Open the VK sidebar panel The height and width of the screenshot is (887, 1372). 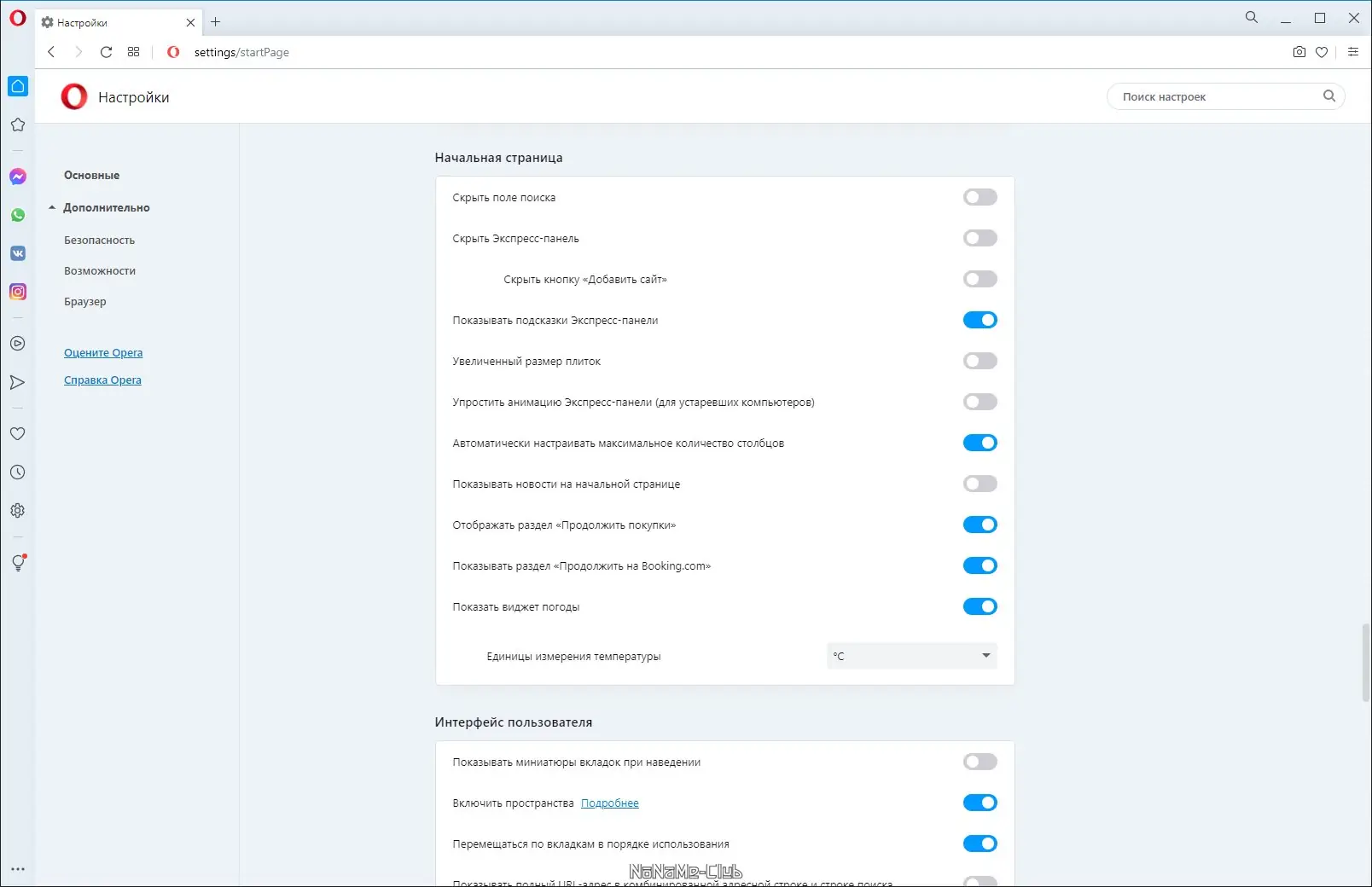(x=18, y=253)
